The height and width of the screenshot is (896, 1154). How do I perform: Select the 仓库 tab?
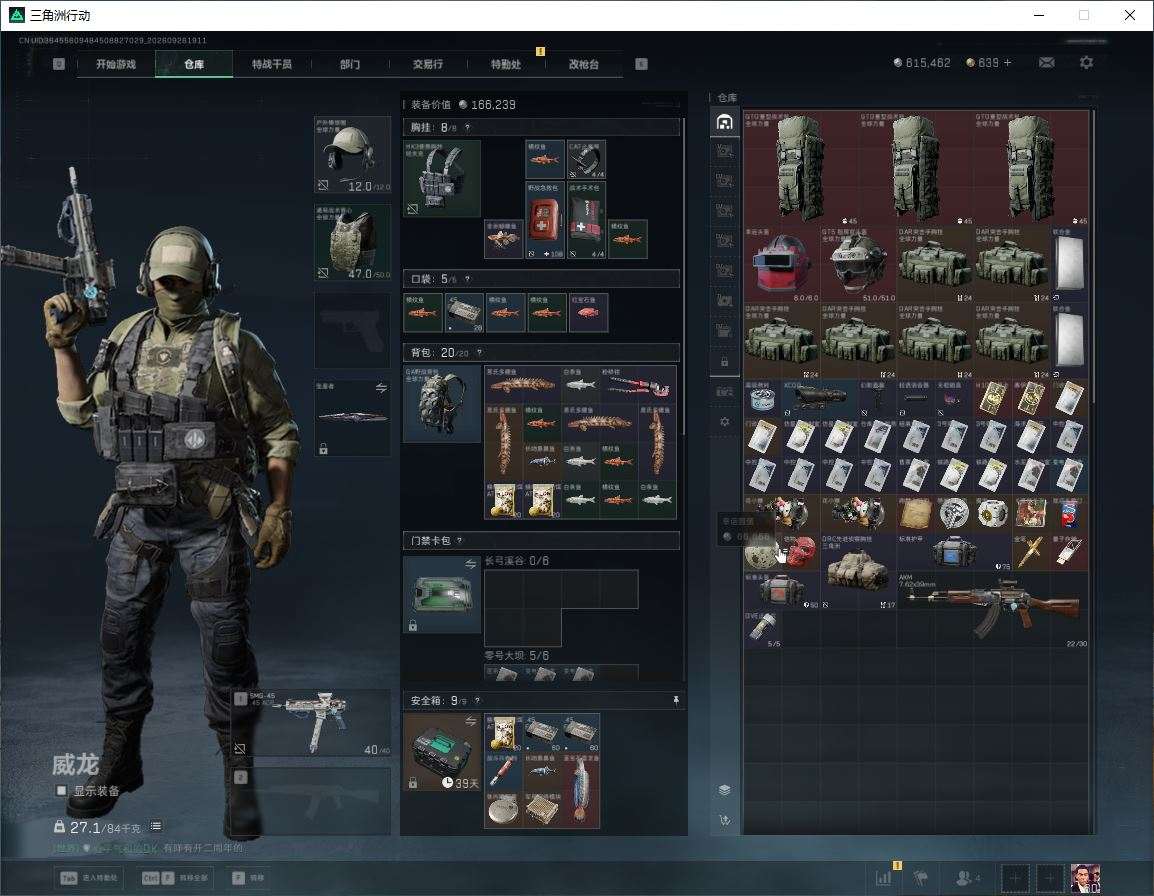[194, 64]
